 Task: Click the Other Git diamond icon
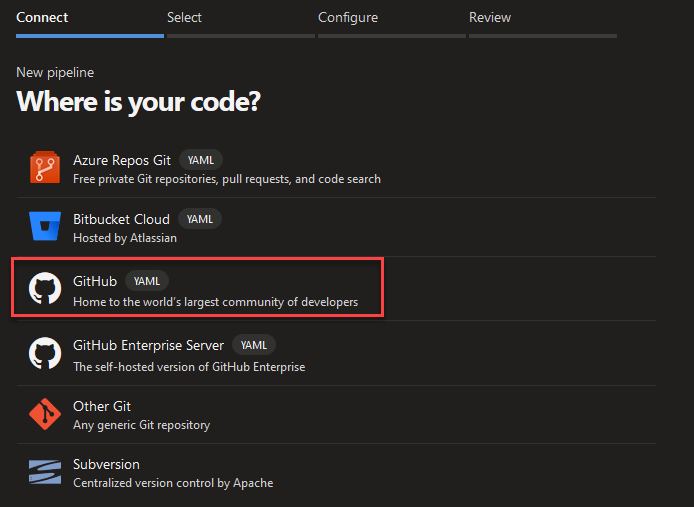click(x=45, y=414)
